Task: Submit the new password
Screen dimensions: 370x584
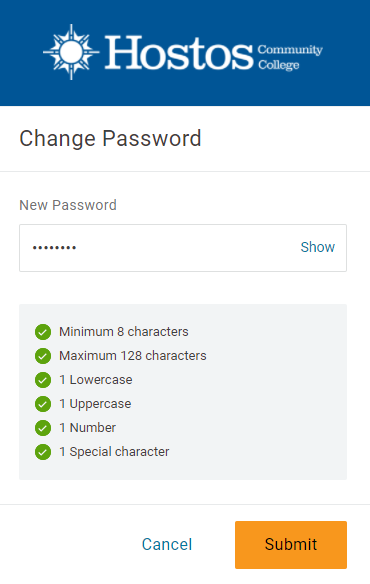Action: pyautogui.click(x=291, y=545)
